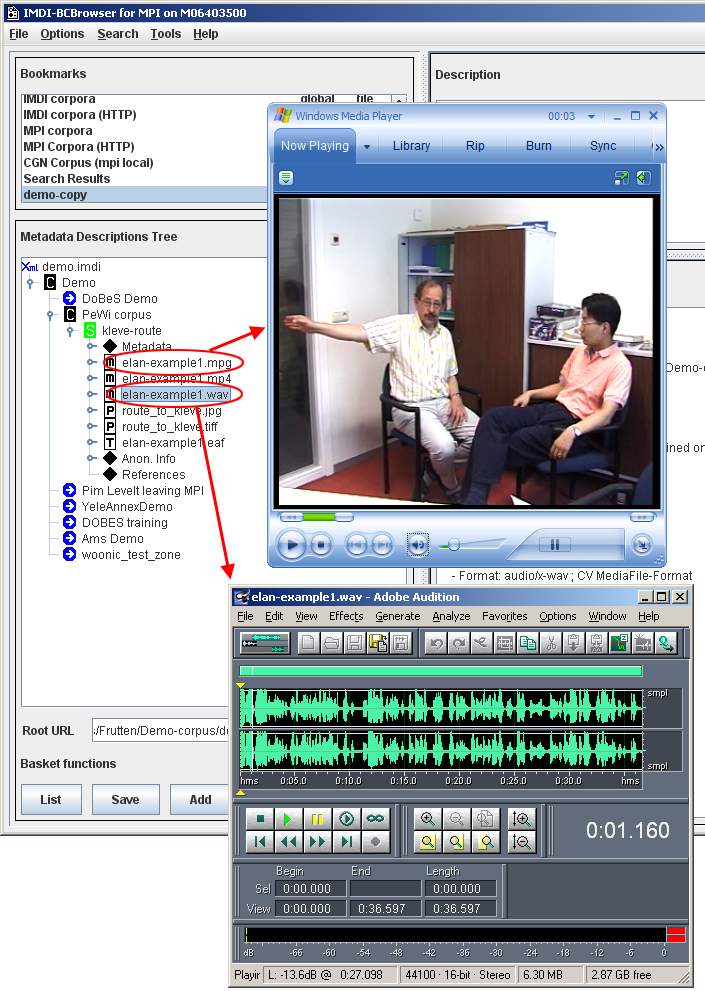Viewport: 705px width, 991px height.
Task: Toggle Loop play in Audition
Action: 376,819
